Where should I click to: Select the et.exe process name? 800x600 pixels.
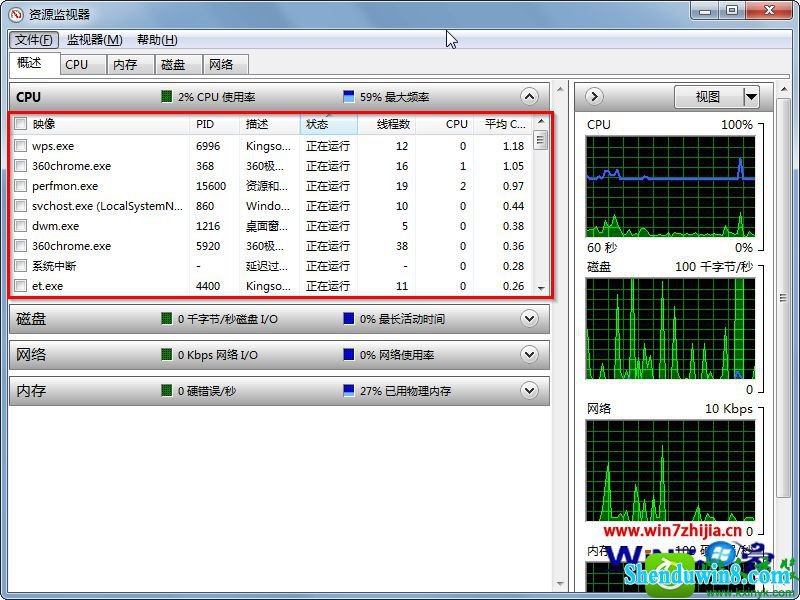pyautogui.click(x=47, y=286)
